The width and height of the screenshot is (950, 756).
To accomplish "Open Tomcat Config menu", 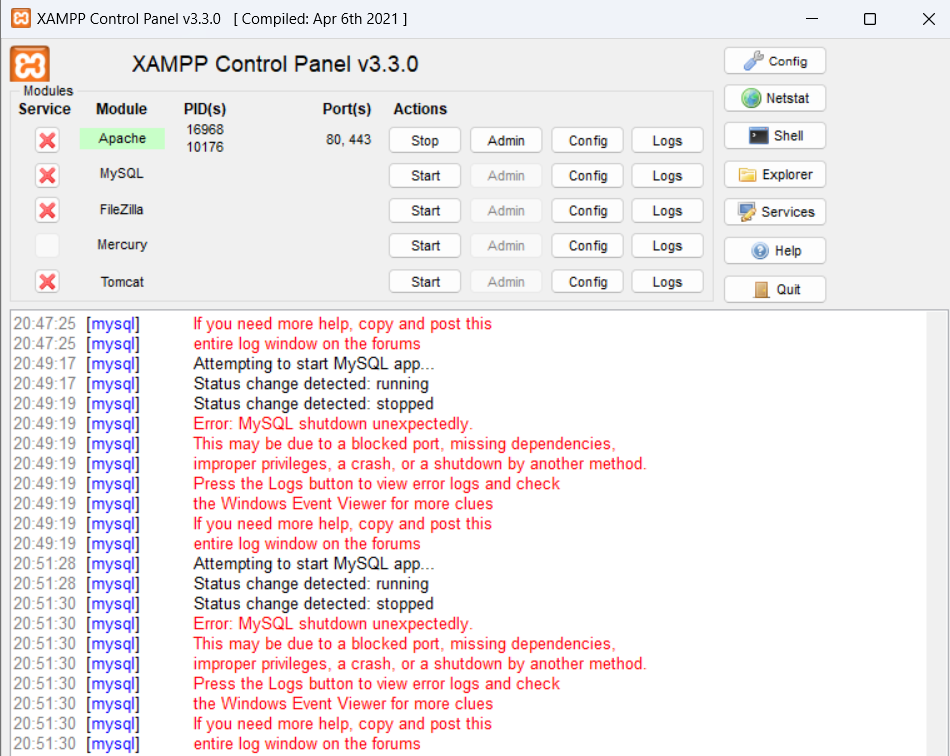I will [588, 282].
